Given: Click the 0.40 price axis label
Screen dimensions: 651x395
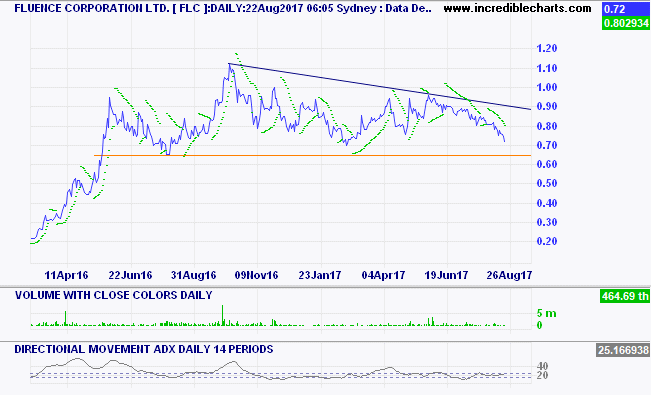Looking at the screenshot, I should tap(546, 203).
